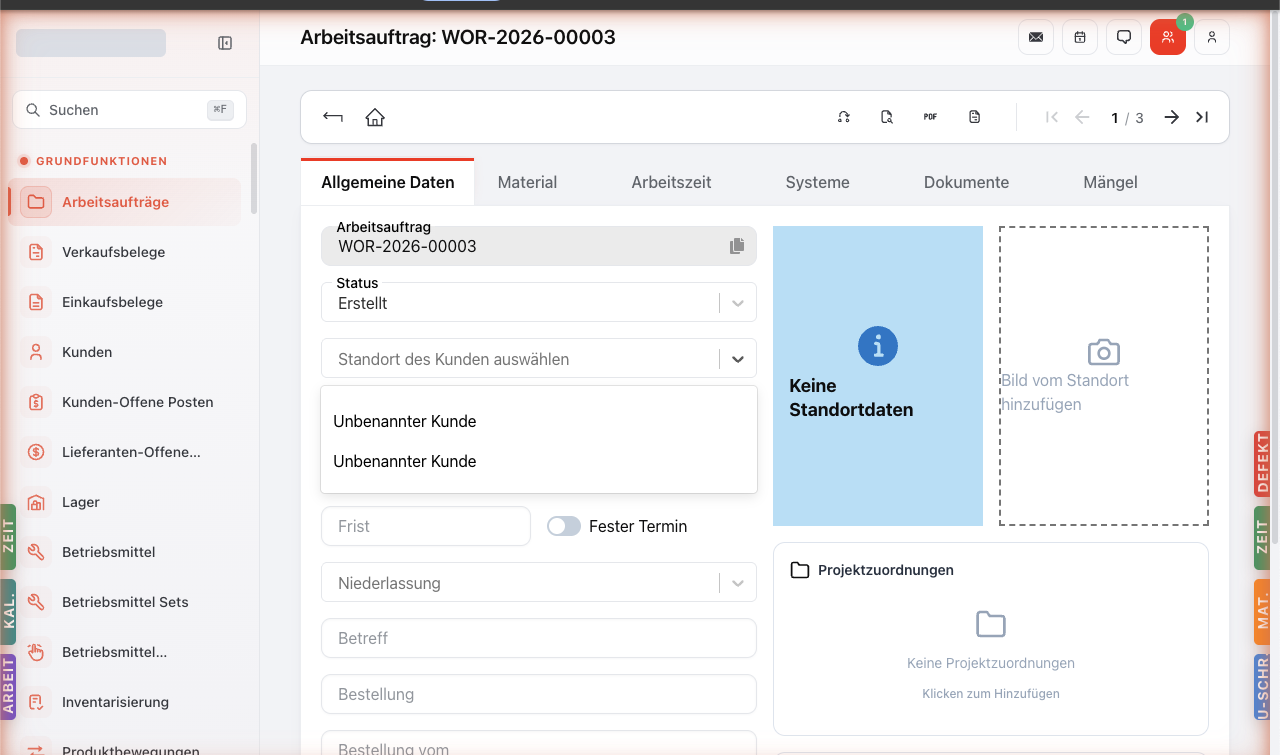Click the Projektzuordnungen folder heading

tap(872, 570)
